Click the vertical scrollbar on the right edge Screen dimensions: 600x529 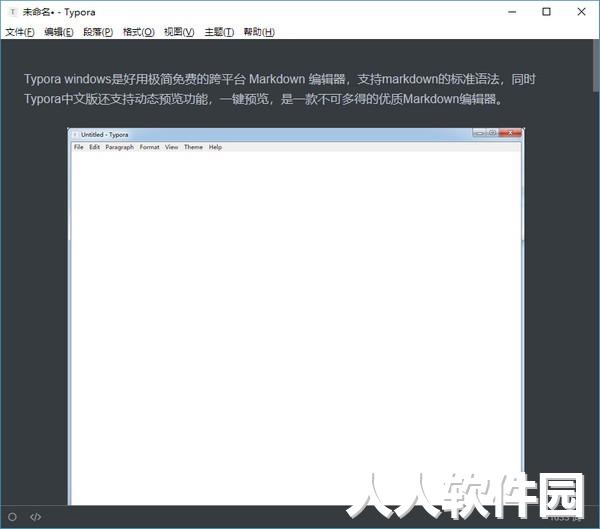click(x=596, y=65)
